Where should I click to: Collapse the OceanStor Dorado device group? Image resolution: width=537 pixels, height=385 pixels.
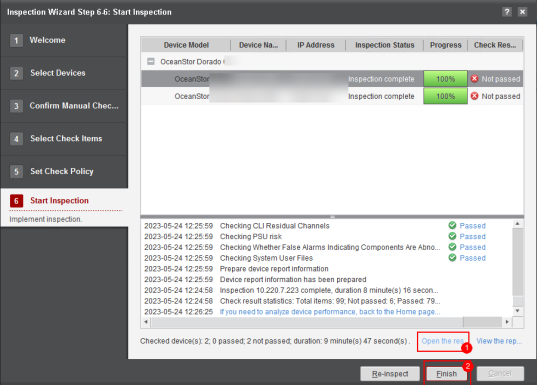click(151, 62)
